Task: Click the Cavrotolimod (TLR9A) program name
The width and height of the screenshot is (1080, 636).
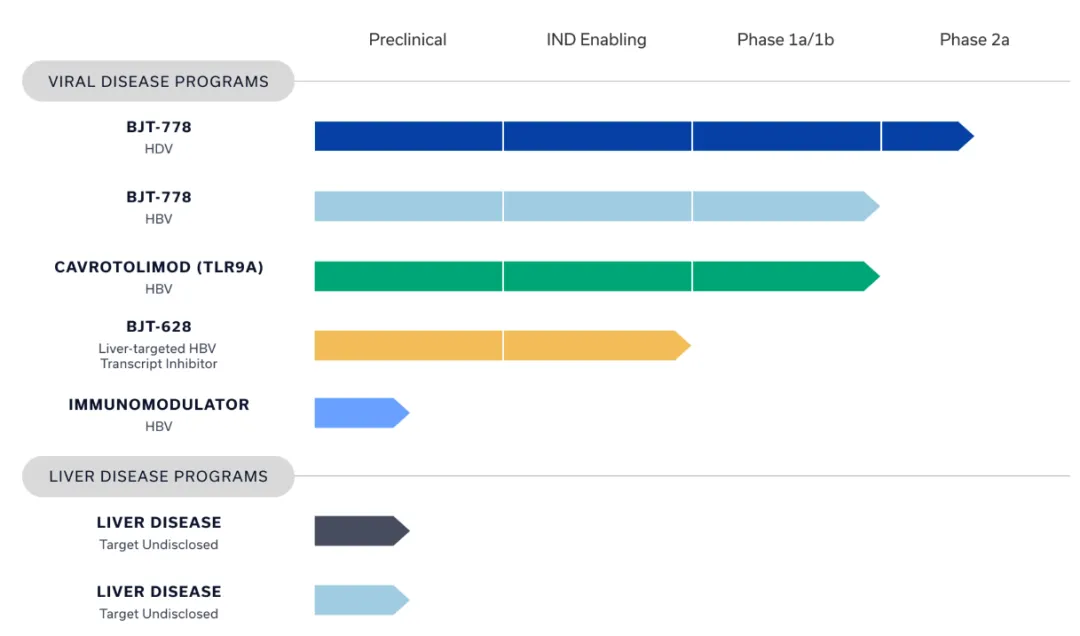Action: tap(158, 267)
